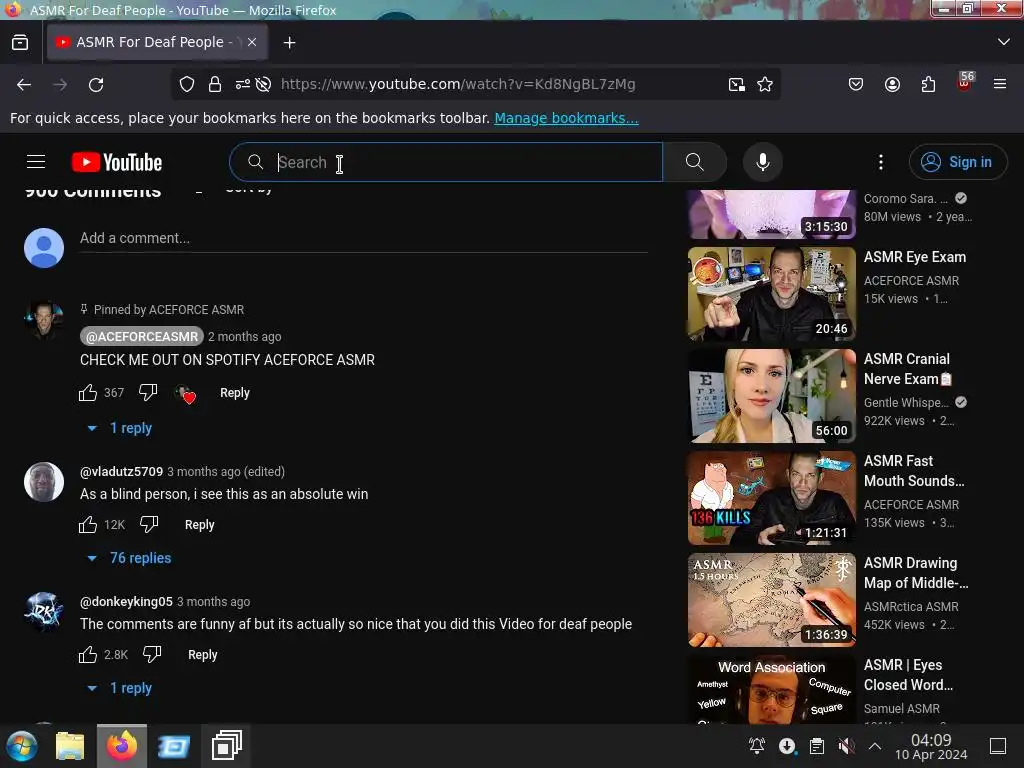
Task: Click the clock showing 04:09
Action: (931, 746)
